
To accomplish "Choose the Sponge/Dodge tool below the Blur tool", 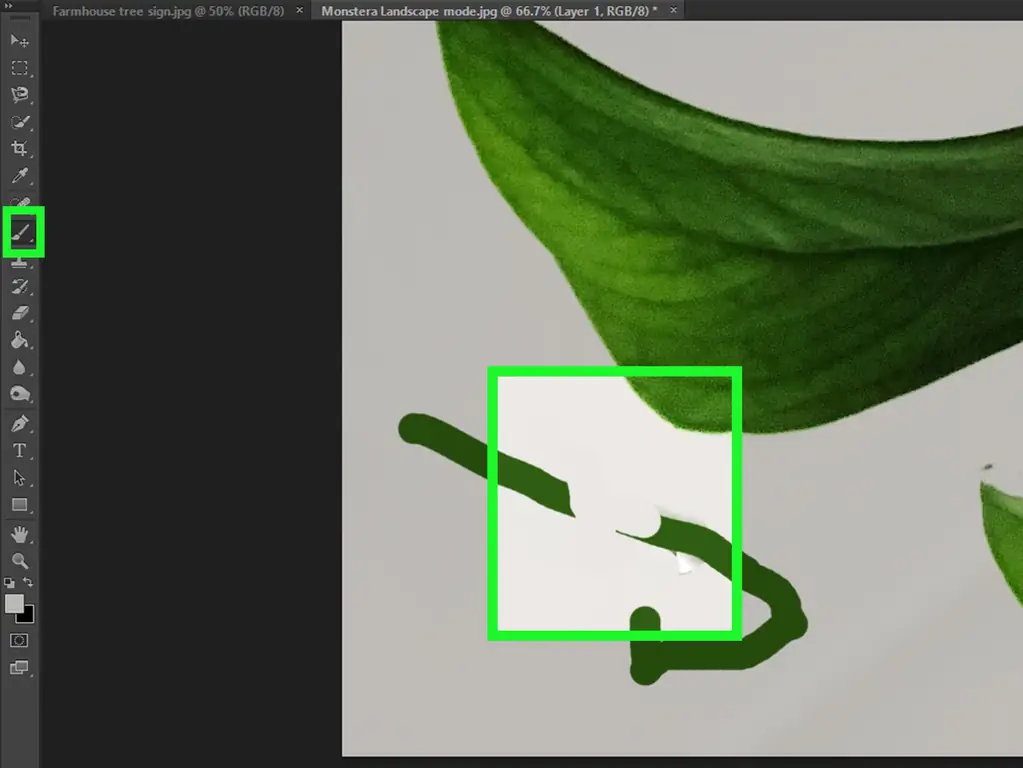I will [20, 394].
